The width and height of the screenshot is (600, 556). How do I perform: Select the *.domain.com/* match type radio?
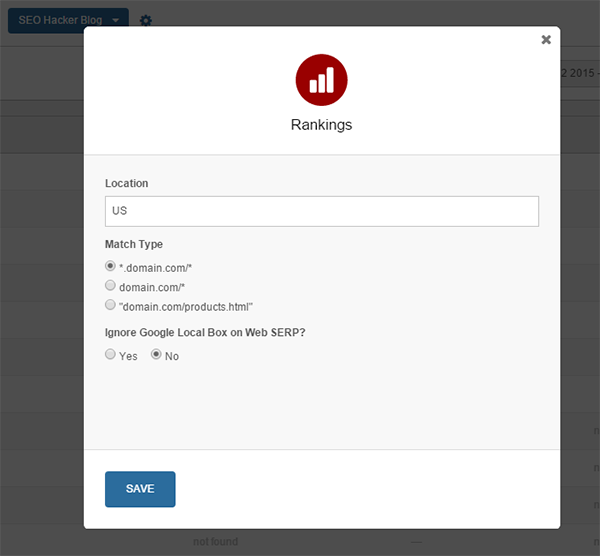[111, 266]
